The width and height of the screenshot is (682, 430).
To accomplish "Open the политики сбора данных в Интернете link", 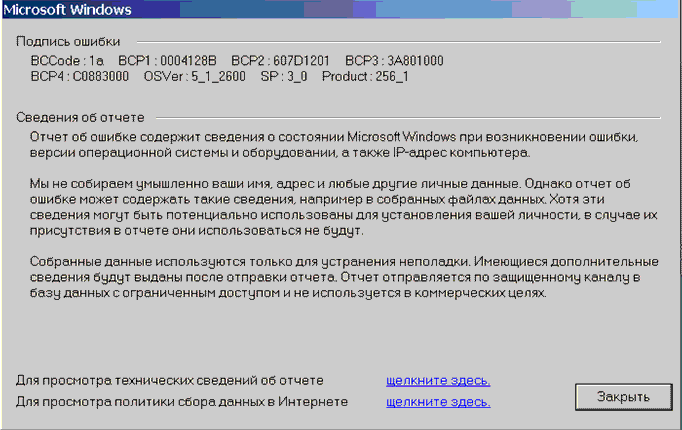I will 438,402.
